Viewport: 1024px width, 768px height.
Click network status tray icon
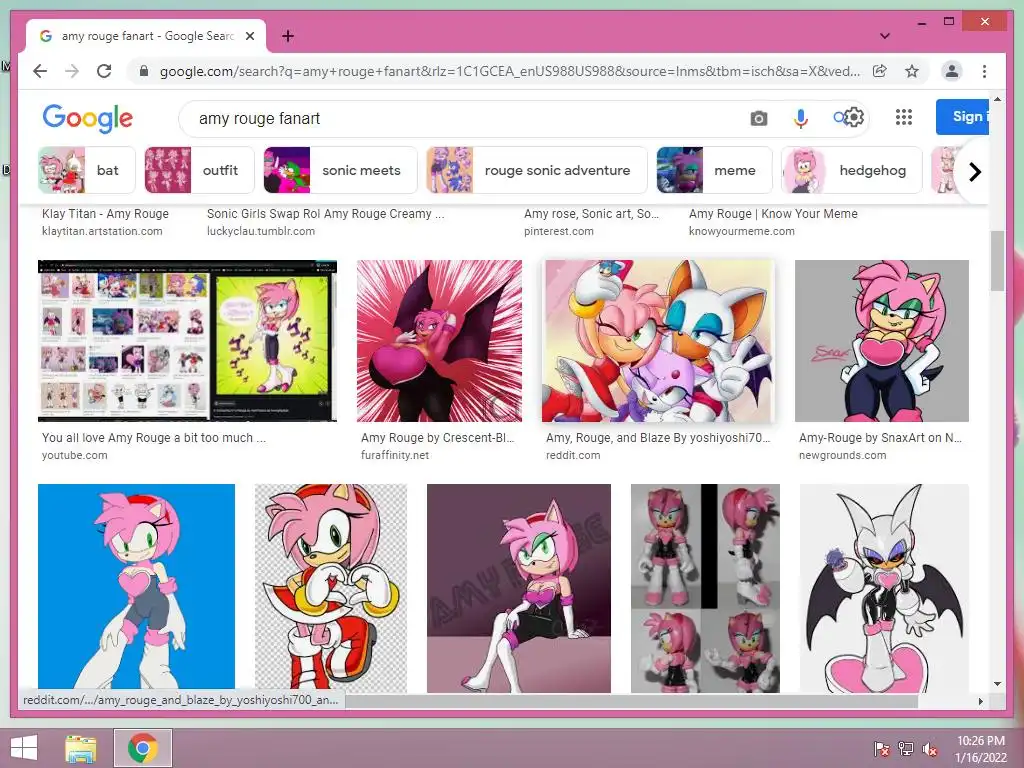pos(906,749)
